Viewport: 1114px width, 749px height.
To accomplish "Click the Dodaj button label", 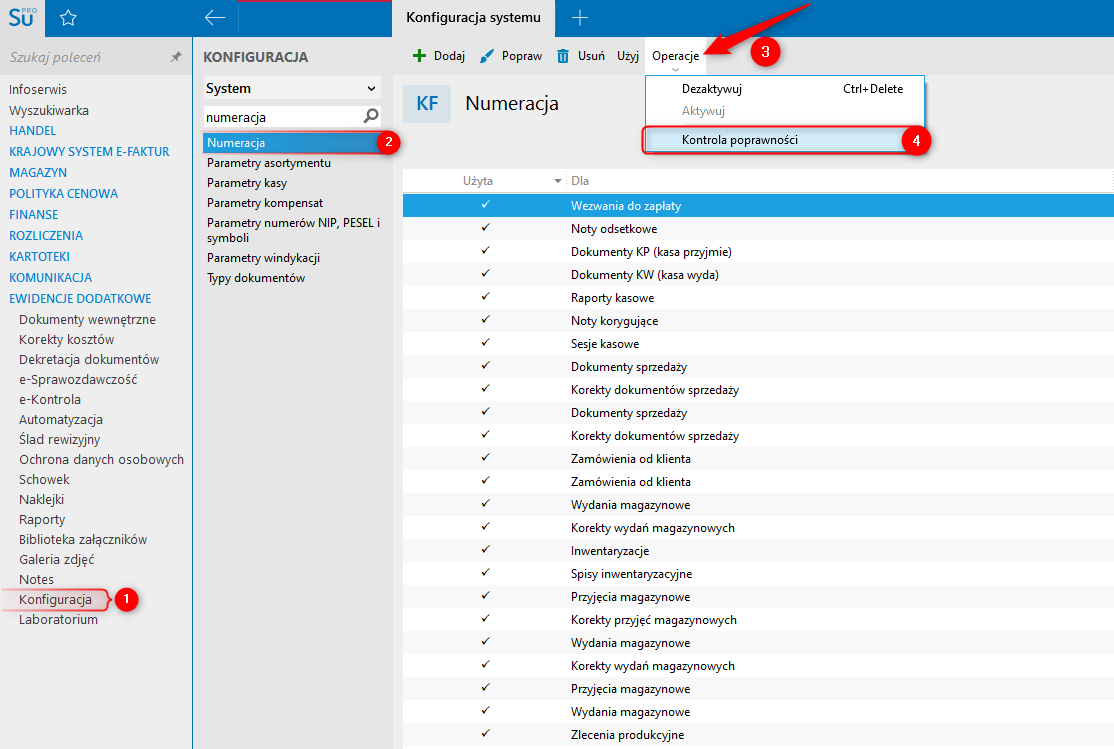I will (450, 55).
